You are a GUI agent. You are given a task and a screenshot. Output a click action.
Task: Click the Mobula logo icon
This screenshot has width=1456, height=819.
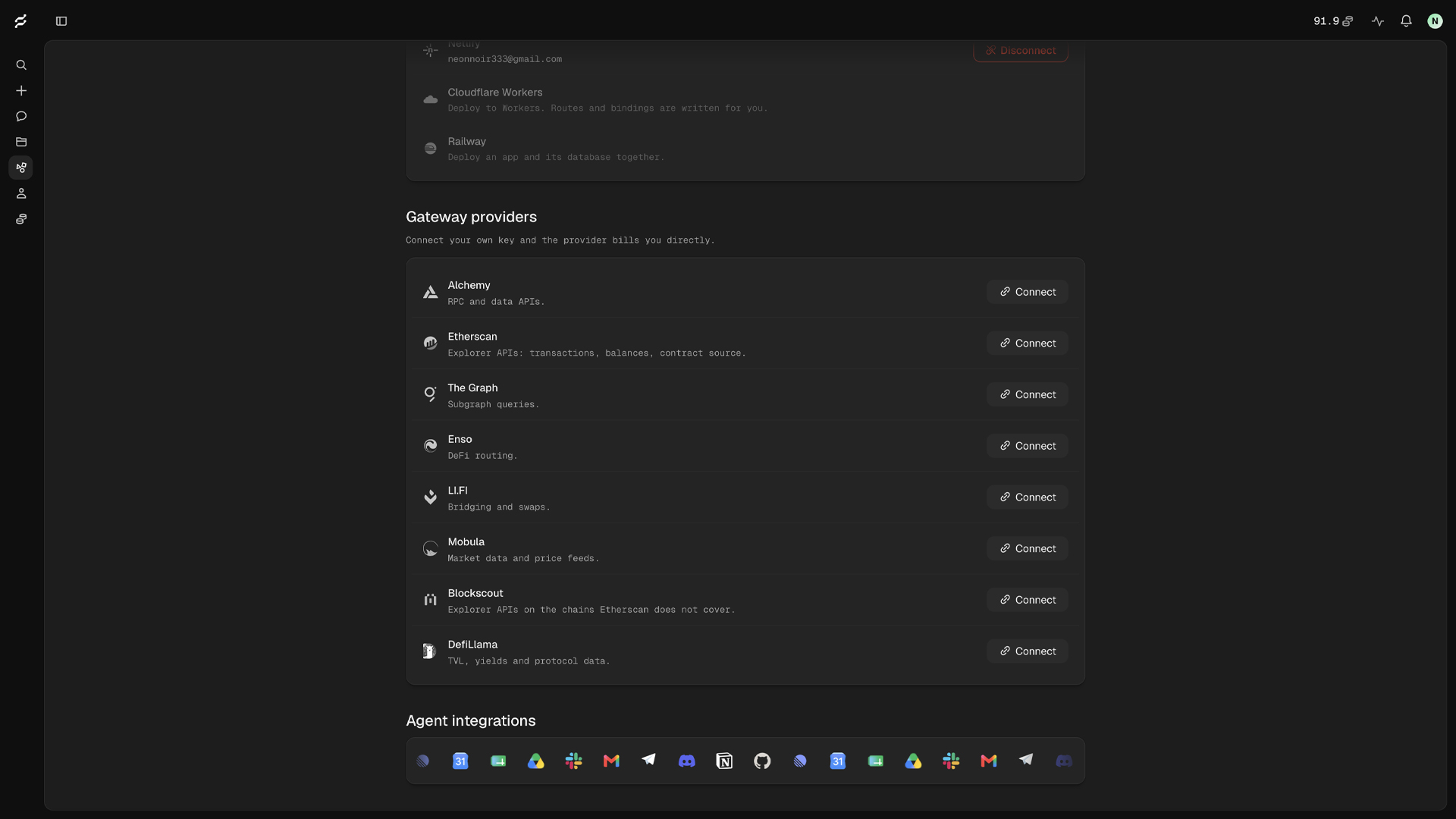pyautogui.click(x=431, y=549)
